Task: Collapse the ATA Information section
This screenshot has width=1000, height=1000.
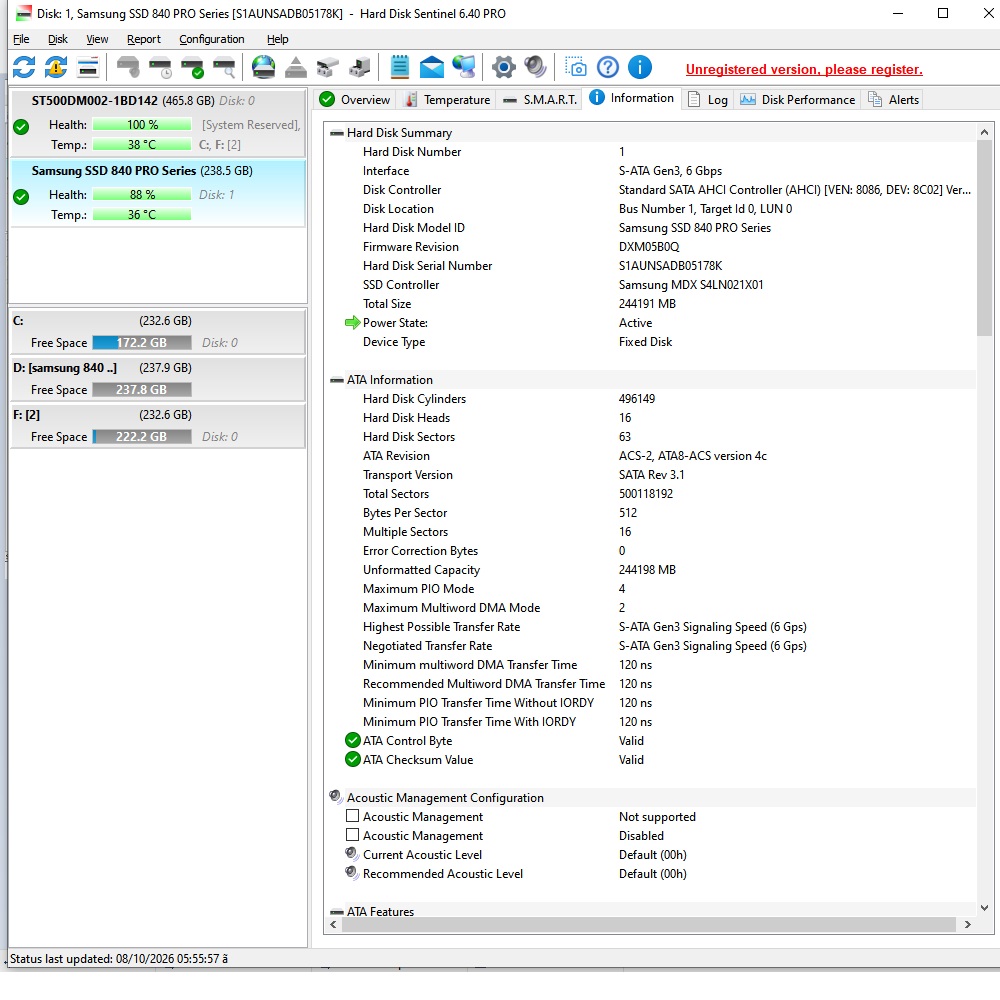Action: 337,380
